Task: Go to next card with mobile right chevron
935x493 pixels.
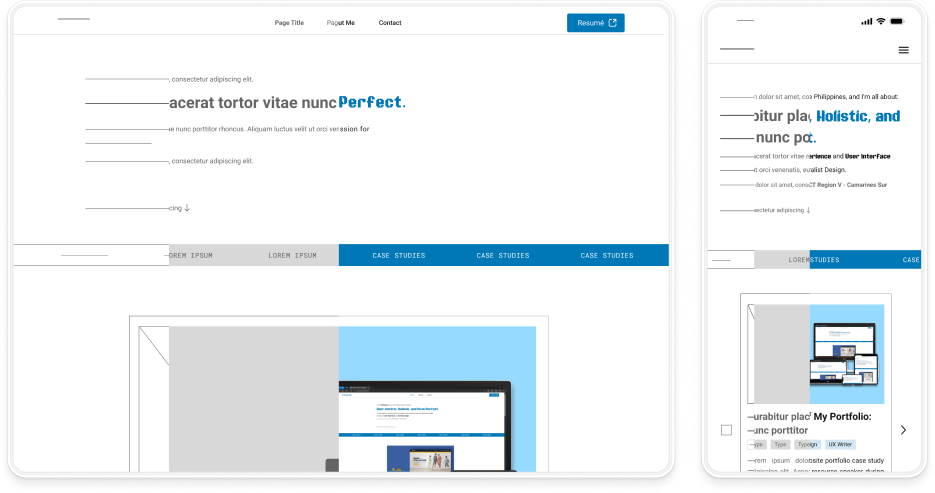Action: point(903,430)
